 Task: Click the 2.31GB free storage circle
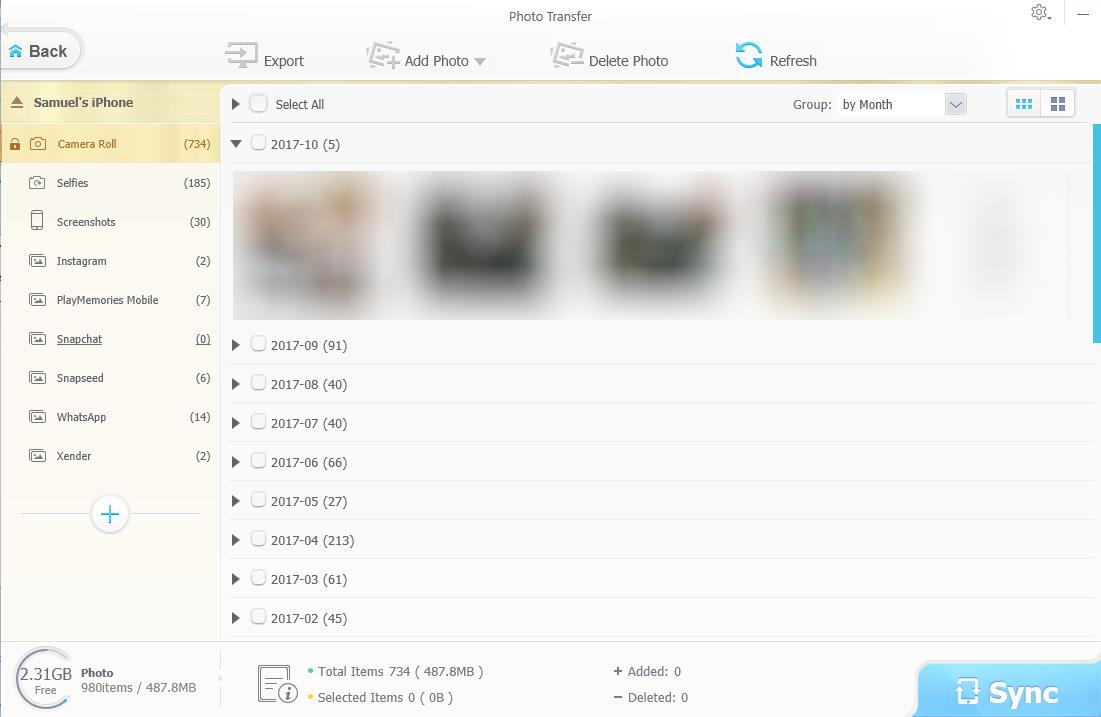(45, 678)
